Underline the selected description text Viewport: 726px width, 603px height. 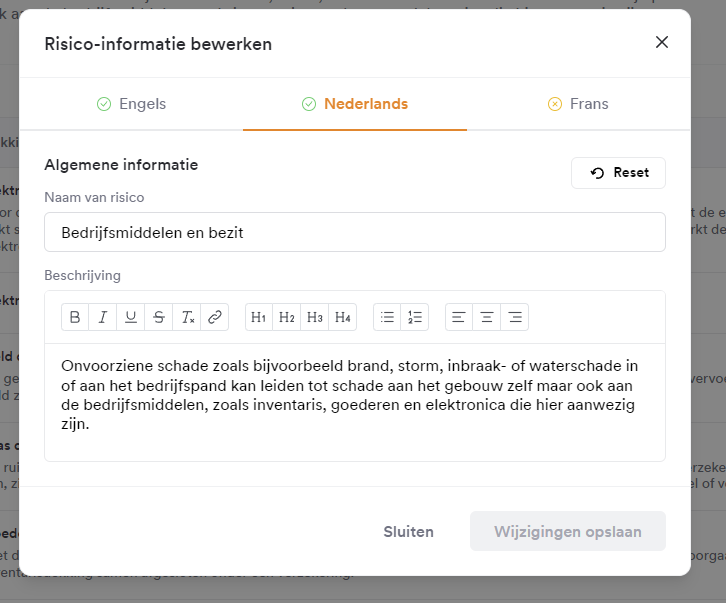point(131,317)
